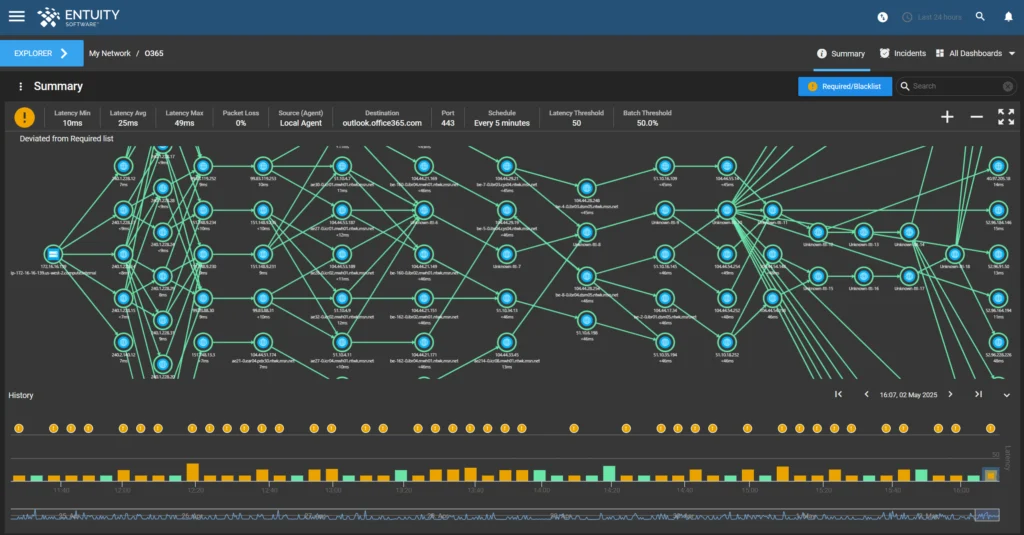Zoom in on the path map
The height and width of the screenshot is (535, 1024).
947,117
